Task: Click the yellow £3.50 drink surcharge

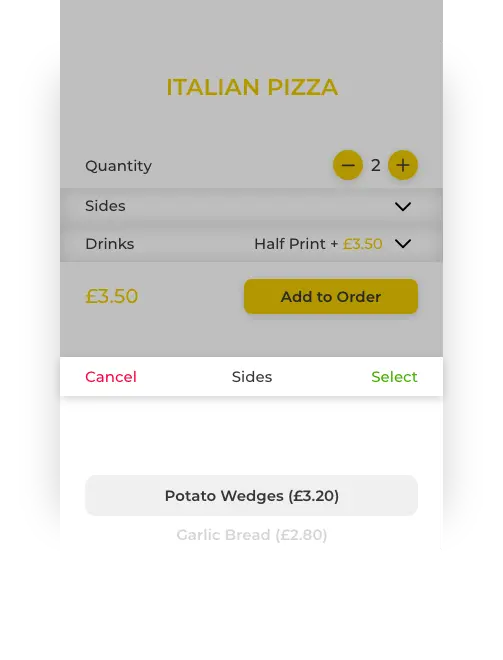Action: [362, 244]
